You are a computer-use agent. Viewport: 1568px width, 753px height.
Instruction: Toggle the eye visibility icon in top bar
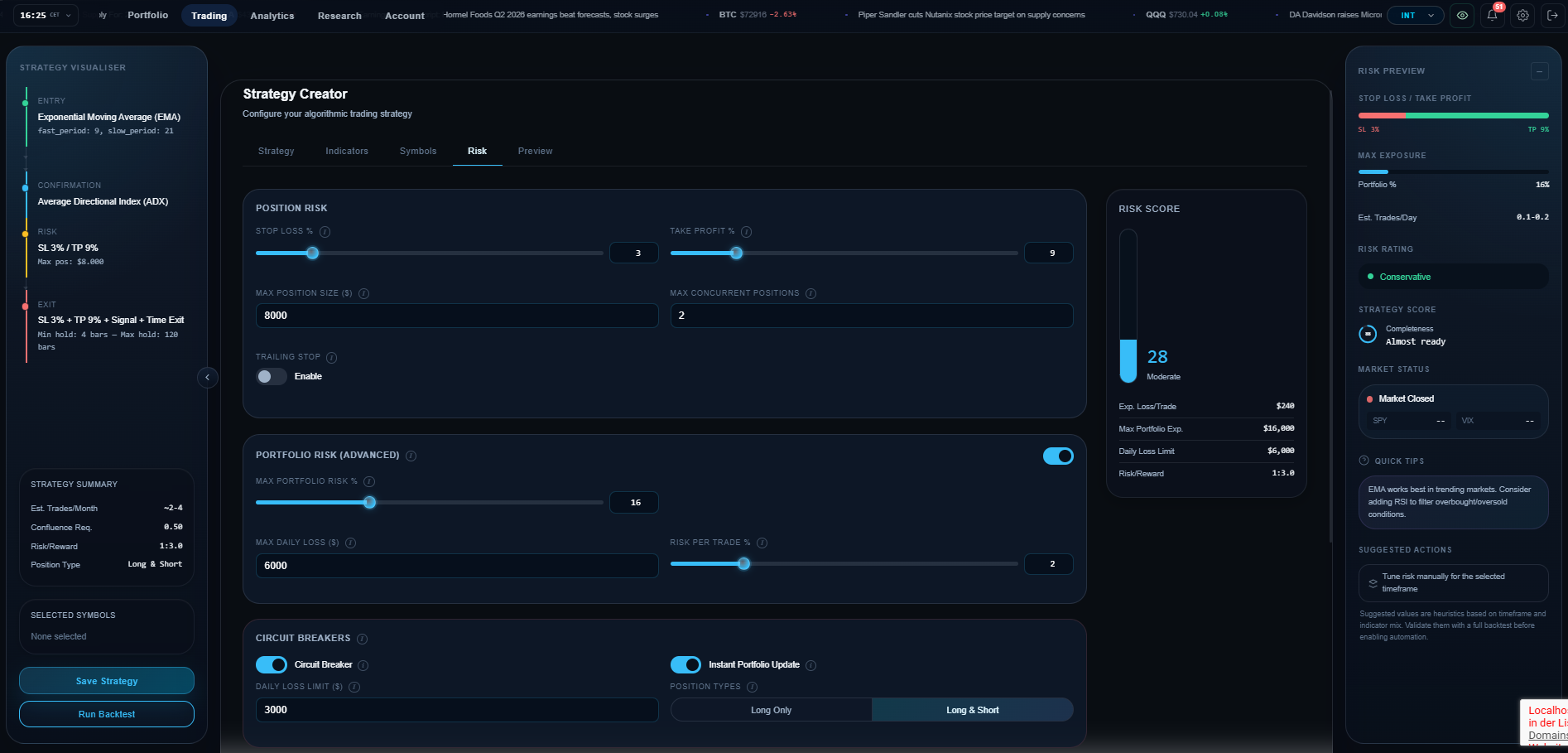[1463, 15]
